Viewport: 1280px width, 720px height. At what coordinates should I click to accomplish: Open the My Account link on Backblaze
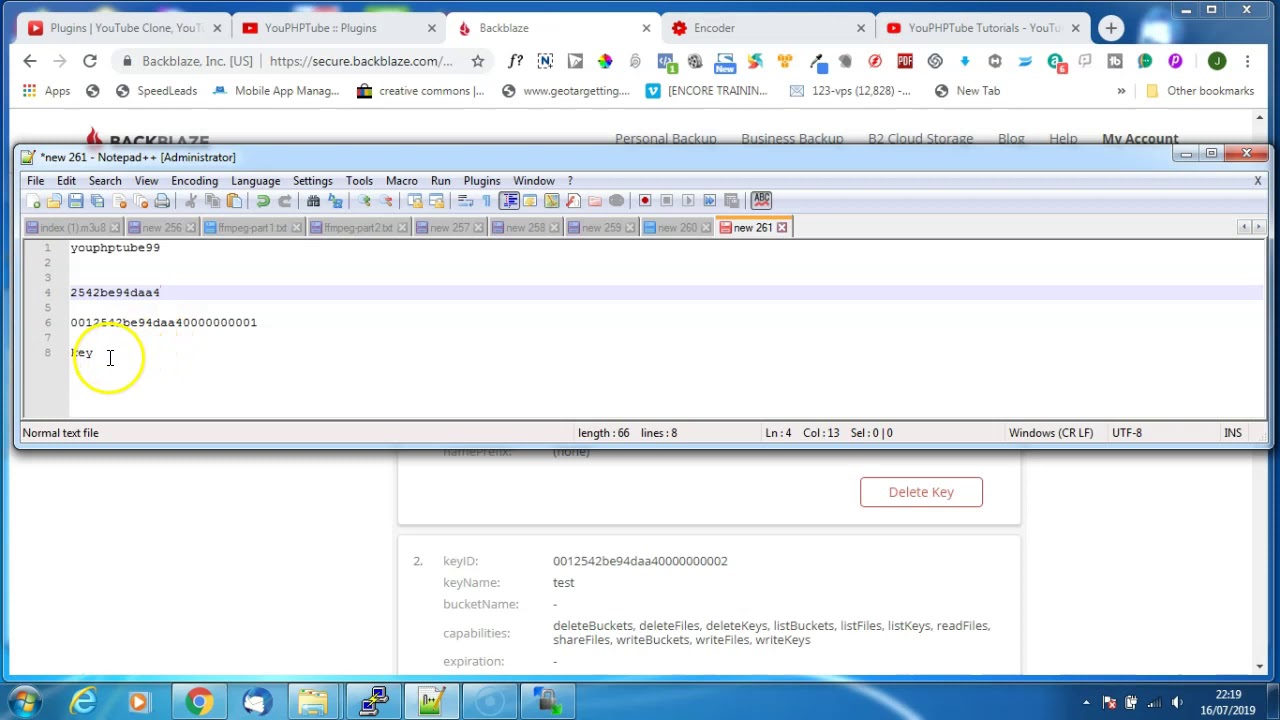tap(1140, 139)
